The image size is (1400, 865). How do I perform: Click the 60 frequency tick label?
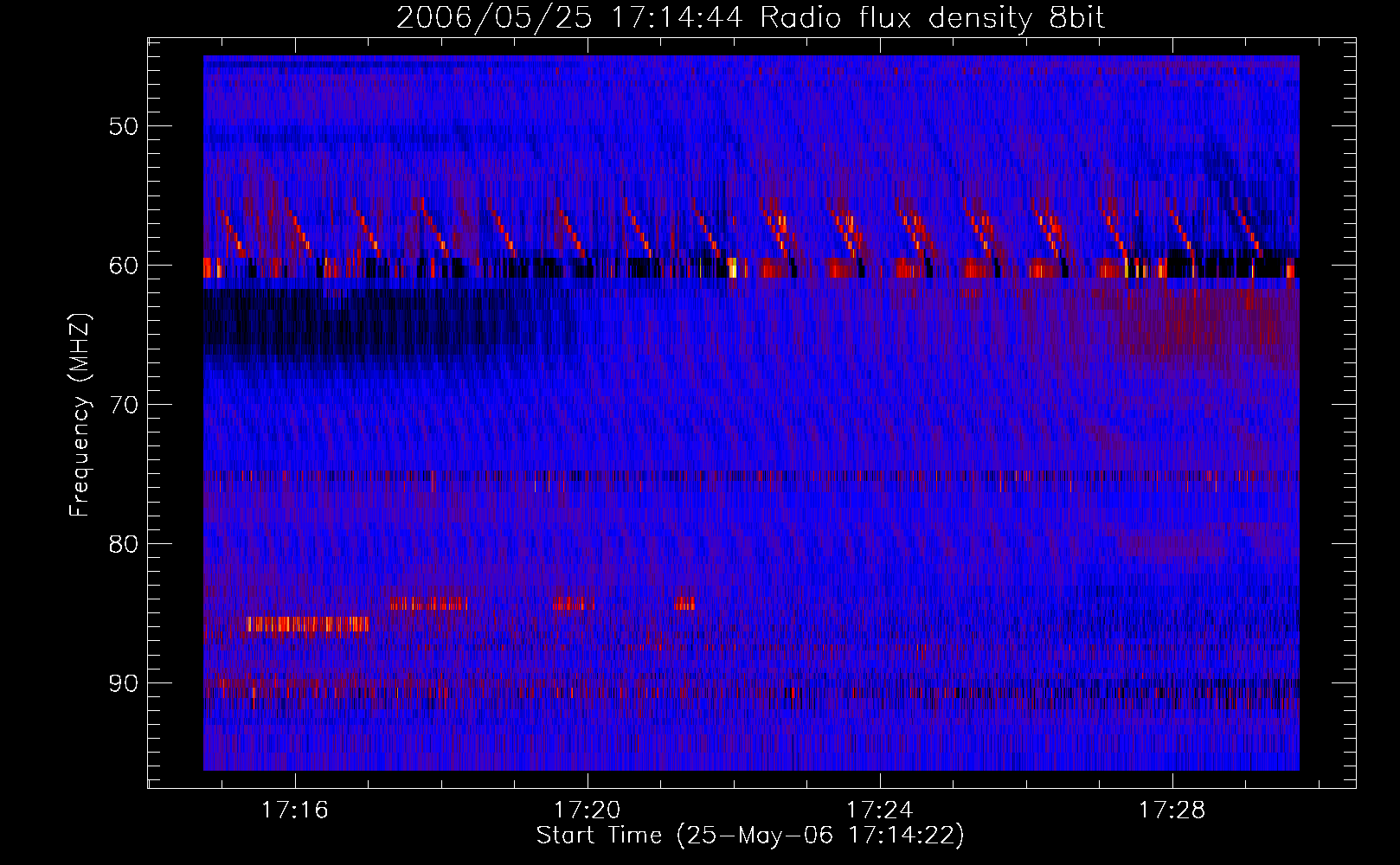(124, 266)
